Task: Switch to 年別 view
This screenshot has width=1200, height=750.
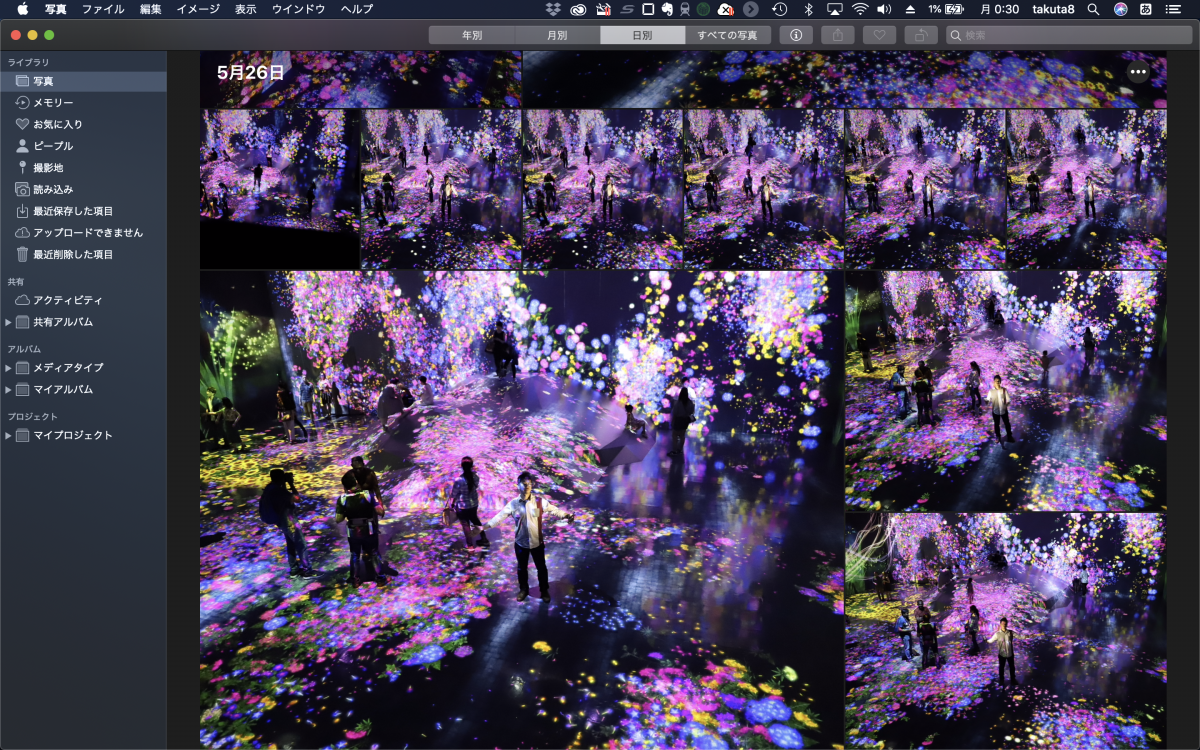Action: pos(472,35)
